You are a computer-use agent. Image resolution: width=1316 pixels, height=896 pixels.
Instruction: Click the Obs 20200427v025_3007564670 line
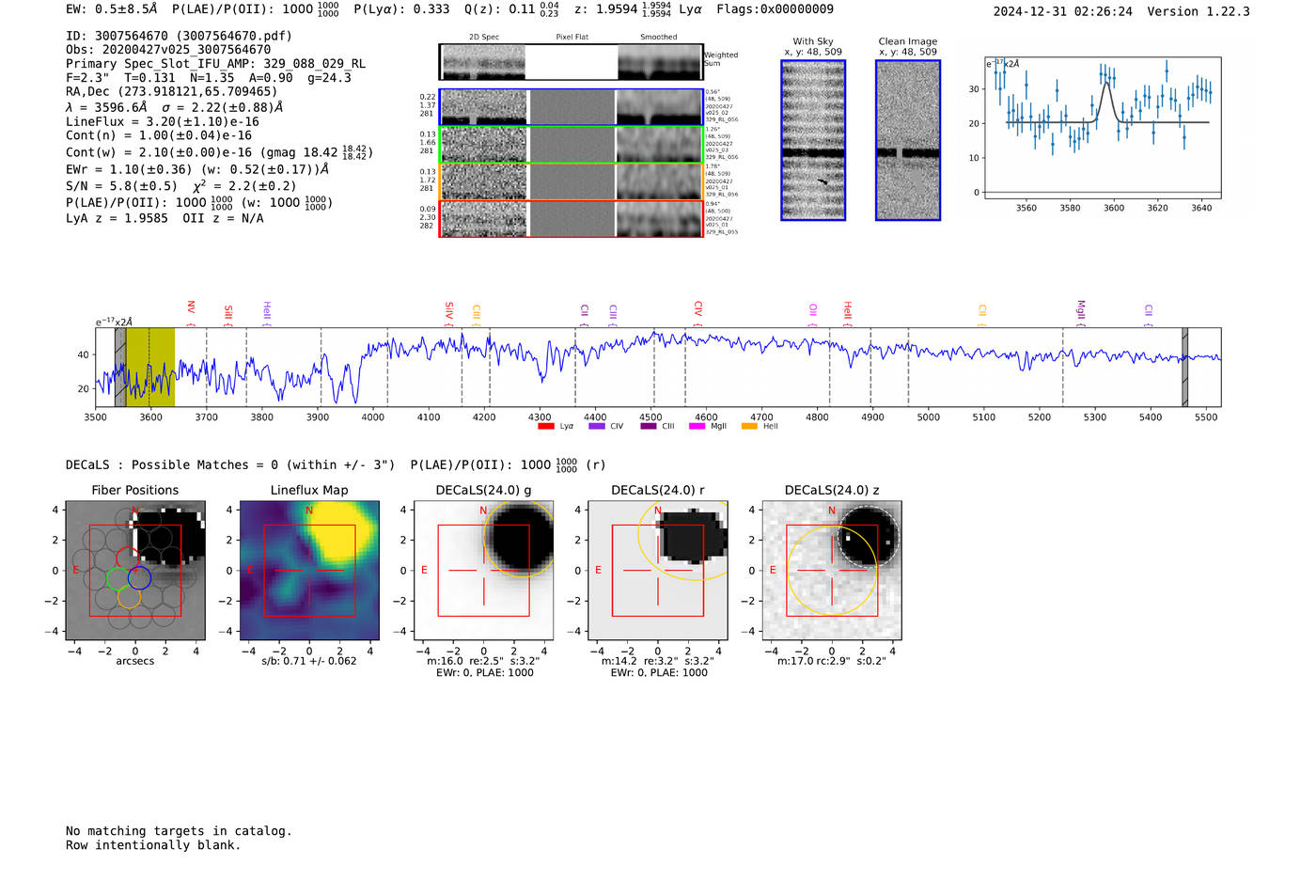click(168, 50)
